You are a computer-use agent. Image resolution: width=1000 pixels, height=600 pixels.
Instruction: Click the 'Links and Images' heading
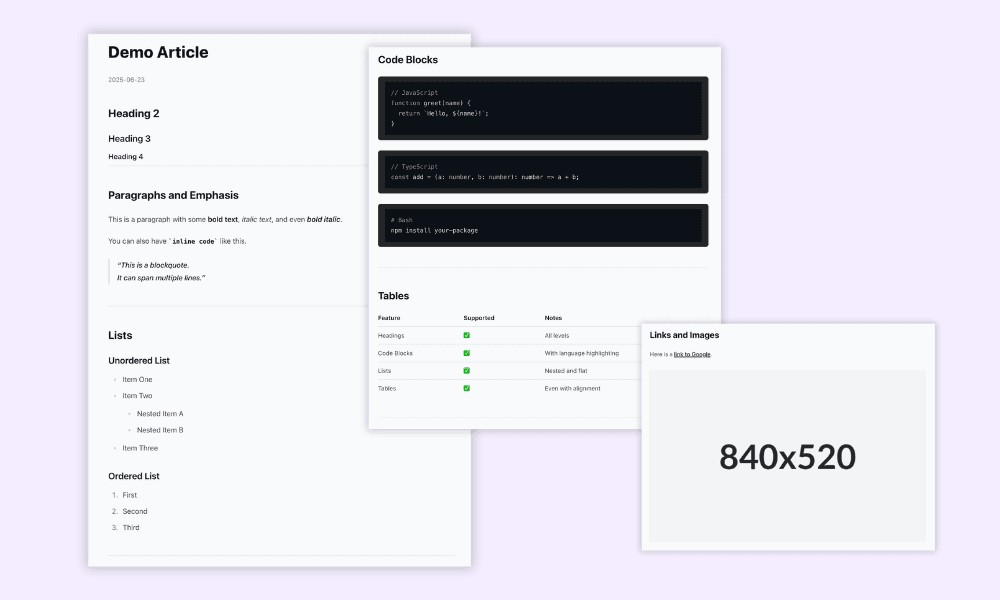684,335
